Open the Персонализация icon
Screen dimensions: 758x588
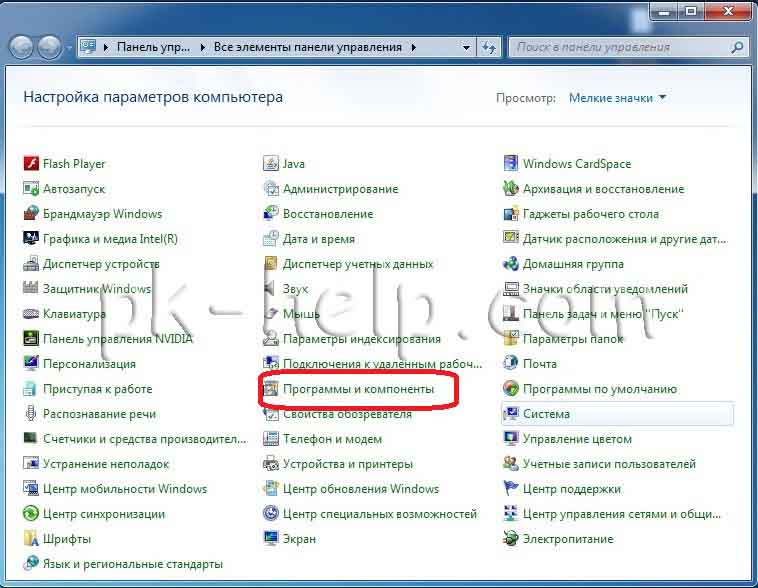tap(31, 363)
